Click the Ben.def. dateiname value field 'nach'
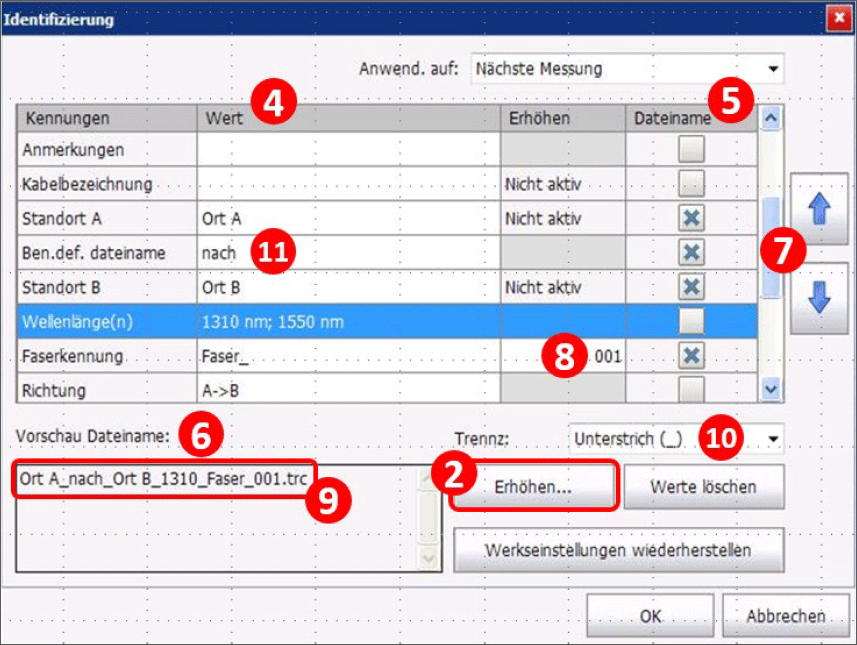 point(220,254)
